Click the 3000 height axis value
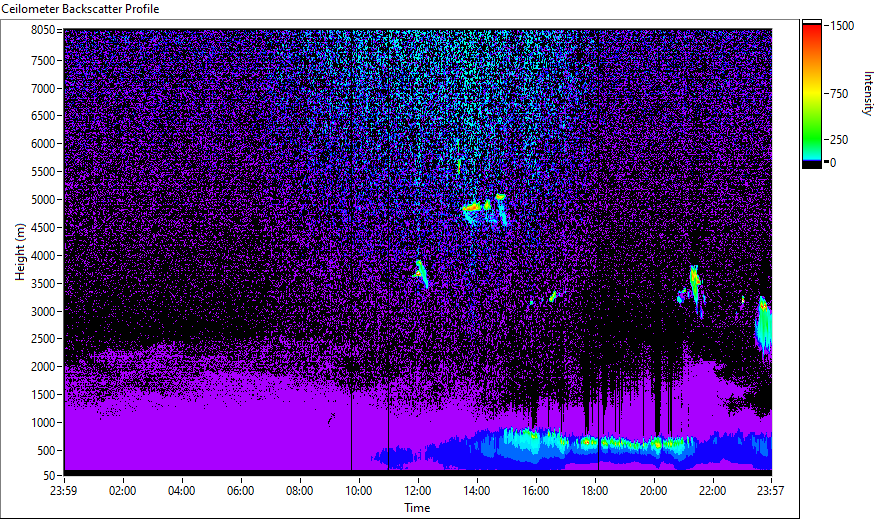The height and width of the screenshot is (519, 878). 43,312
